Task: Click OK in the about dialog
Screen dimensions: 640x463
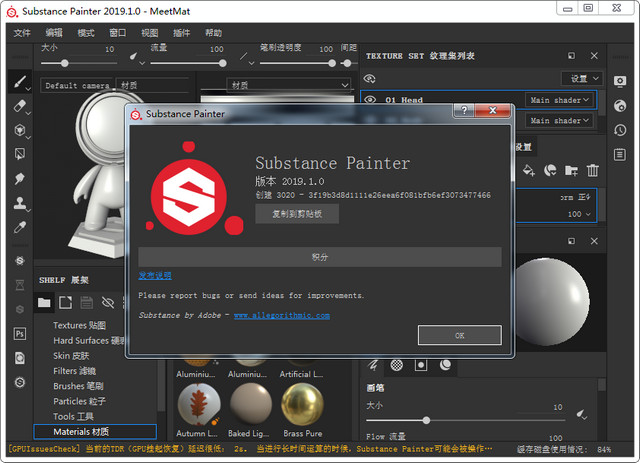Action: [x=459, y=335]
